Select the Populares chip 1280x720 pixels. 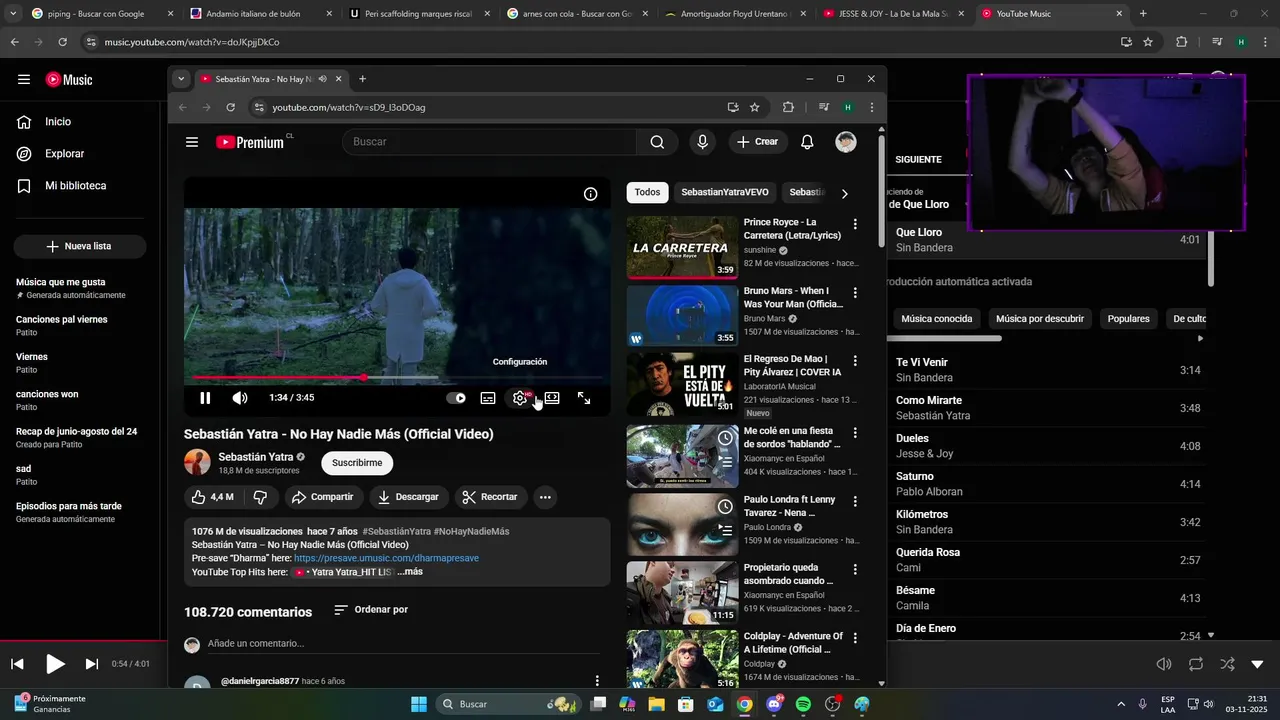coord(1129,319)
